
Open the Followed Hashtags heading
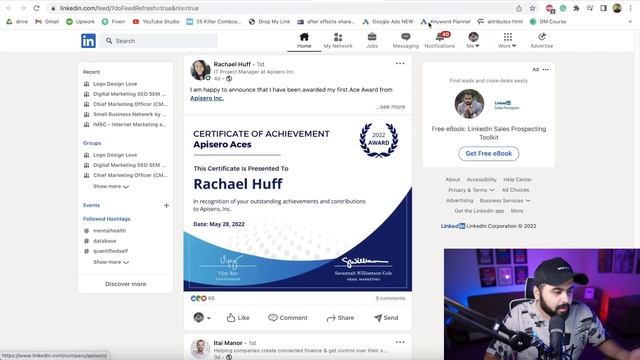107,219
